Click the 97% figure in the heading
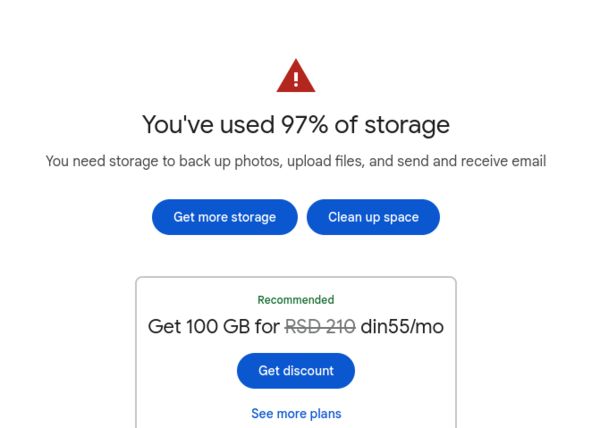Screen dimensions: 600x428 point(304,125)
